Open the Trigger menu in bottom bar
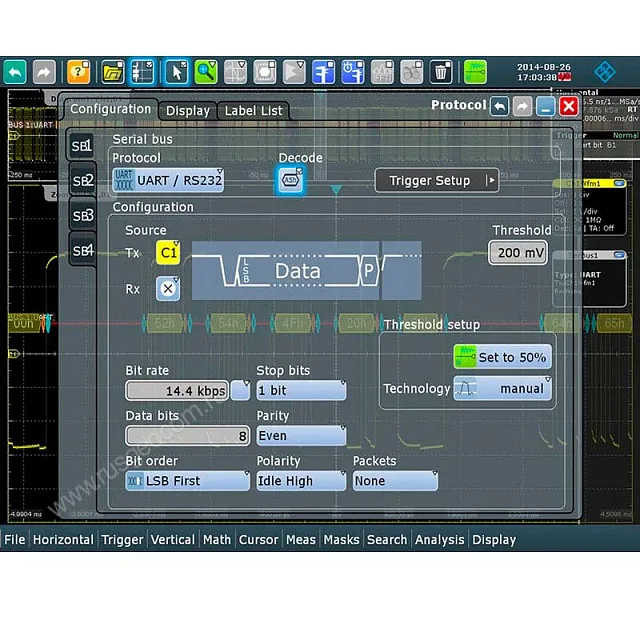The height and width of the screenshot is (640, 640). pos(122,540)
